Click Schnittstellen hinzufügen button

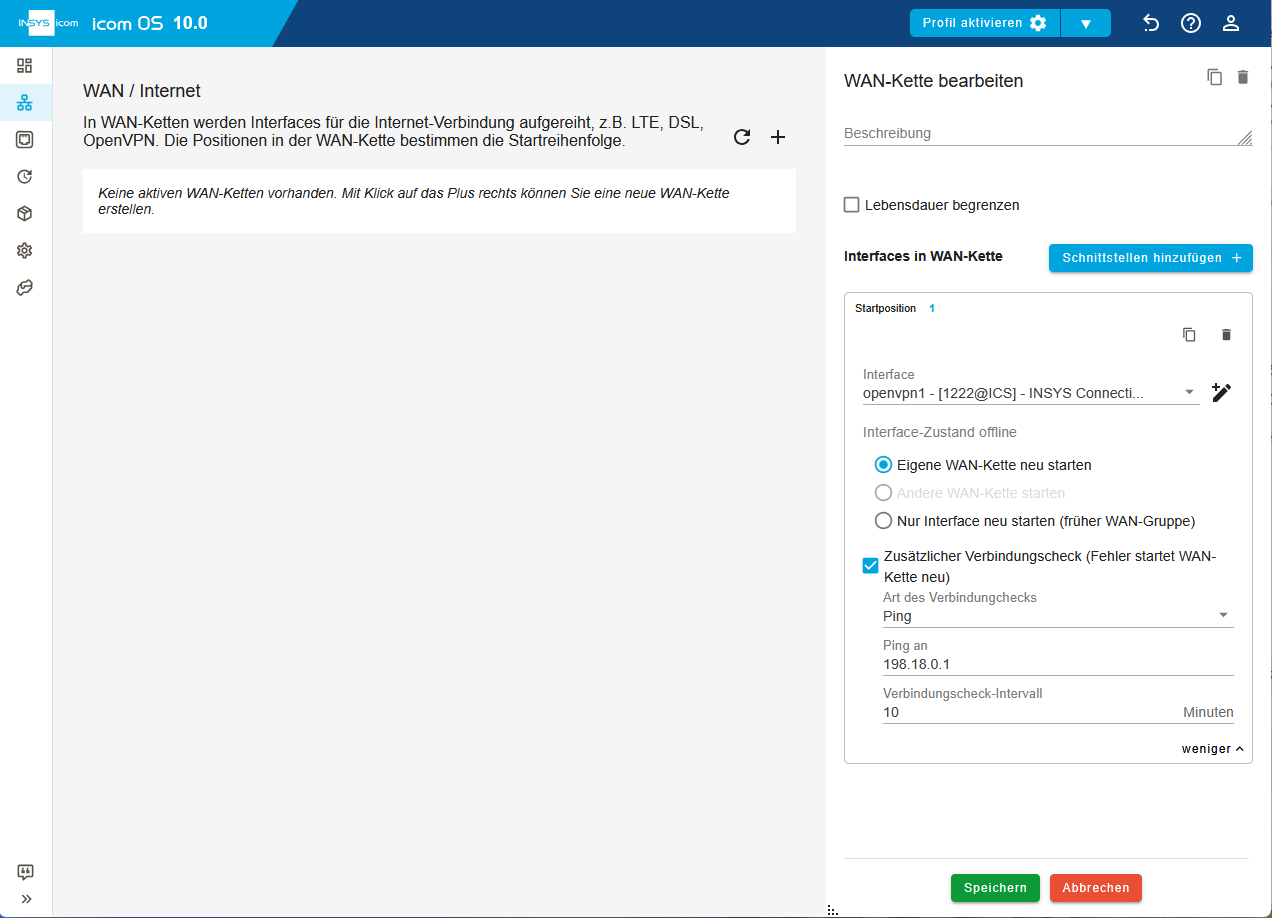coord(1151,258)
